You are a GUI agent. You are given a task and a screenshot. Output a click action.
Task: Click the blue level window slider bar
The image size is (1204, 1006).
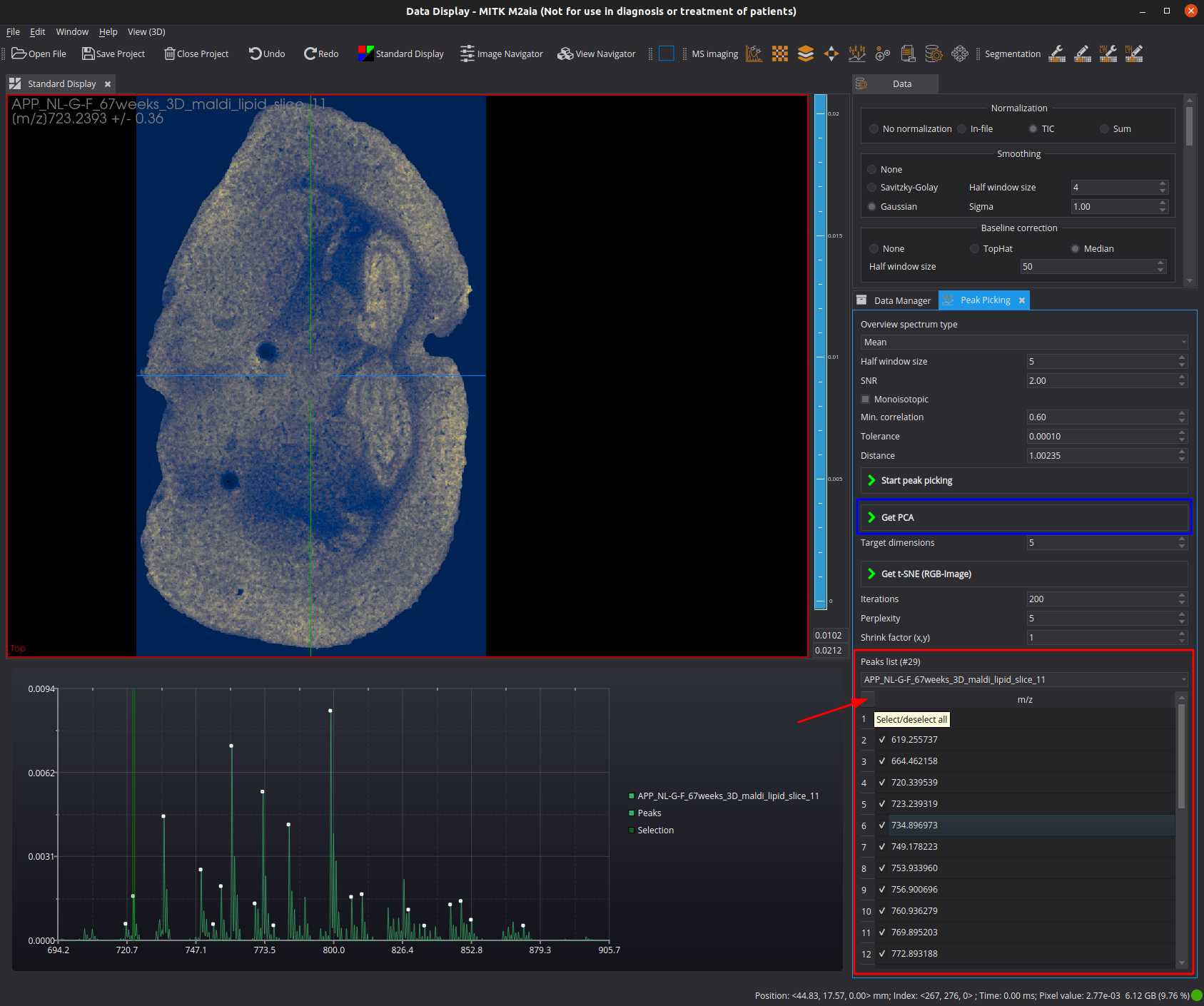821,351
